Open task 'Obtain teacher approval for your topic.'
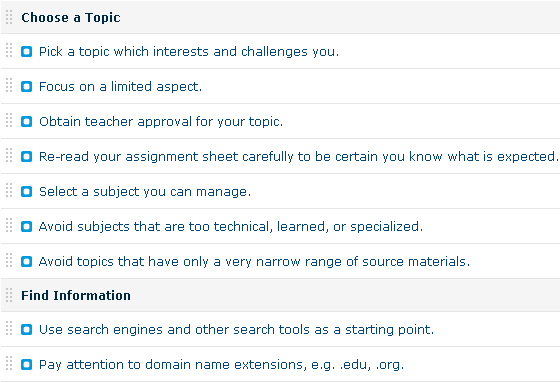560x382 pixels. pos(161,122)
